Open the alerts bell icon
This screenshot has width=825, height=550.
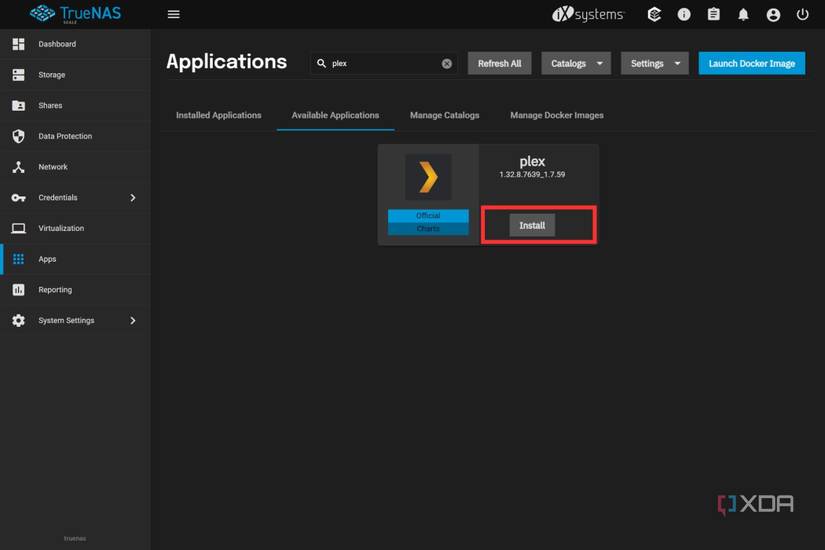click(743, 14)
